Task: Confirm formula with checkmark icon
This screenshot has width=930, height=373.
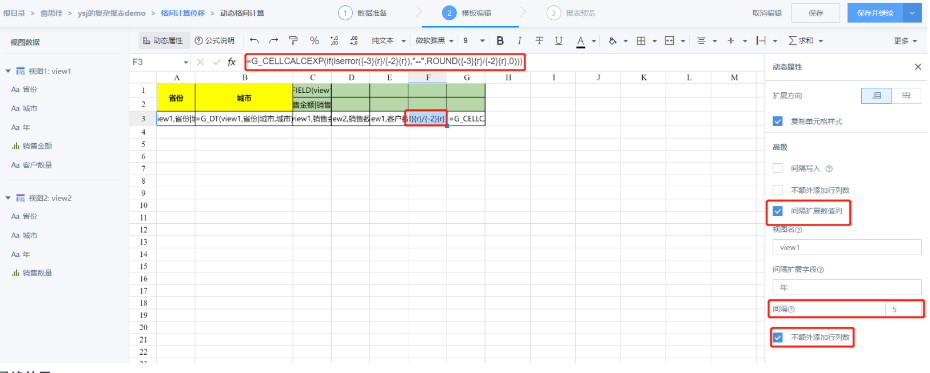Action: tap(216, 62)
